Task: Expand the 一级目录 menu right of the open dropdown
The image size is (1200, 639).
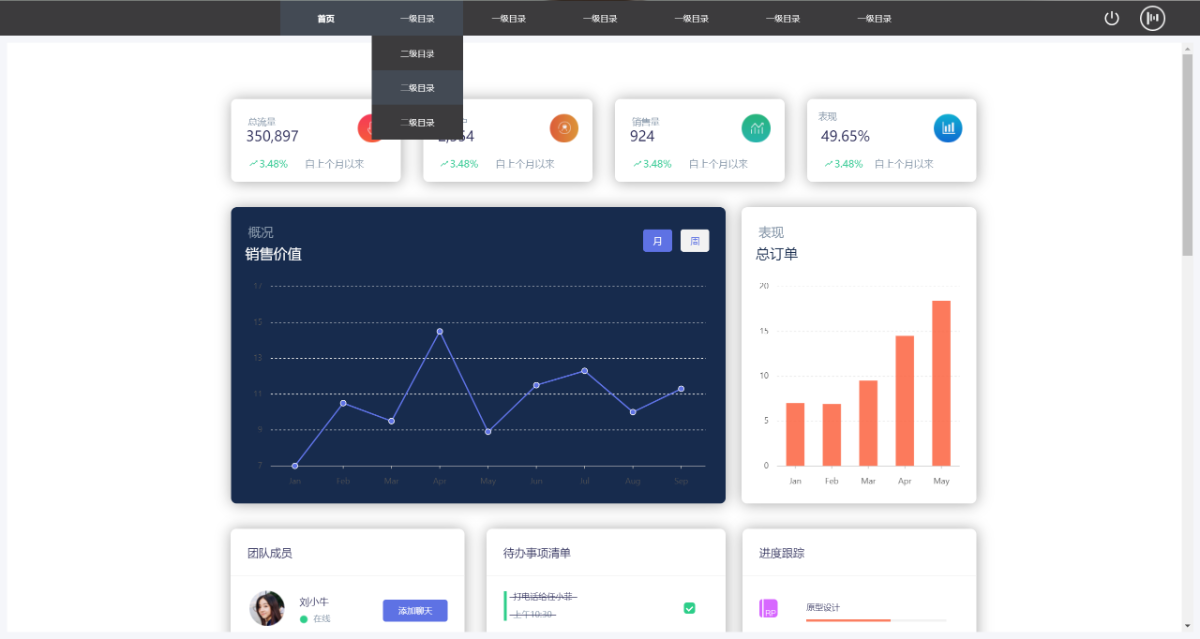Action: click(x=508, y=18)
